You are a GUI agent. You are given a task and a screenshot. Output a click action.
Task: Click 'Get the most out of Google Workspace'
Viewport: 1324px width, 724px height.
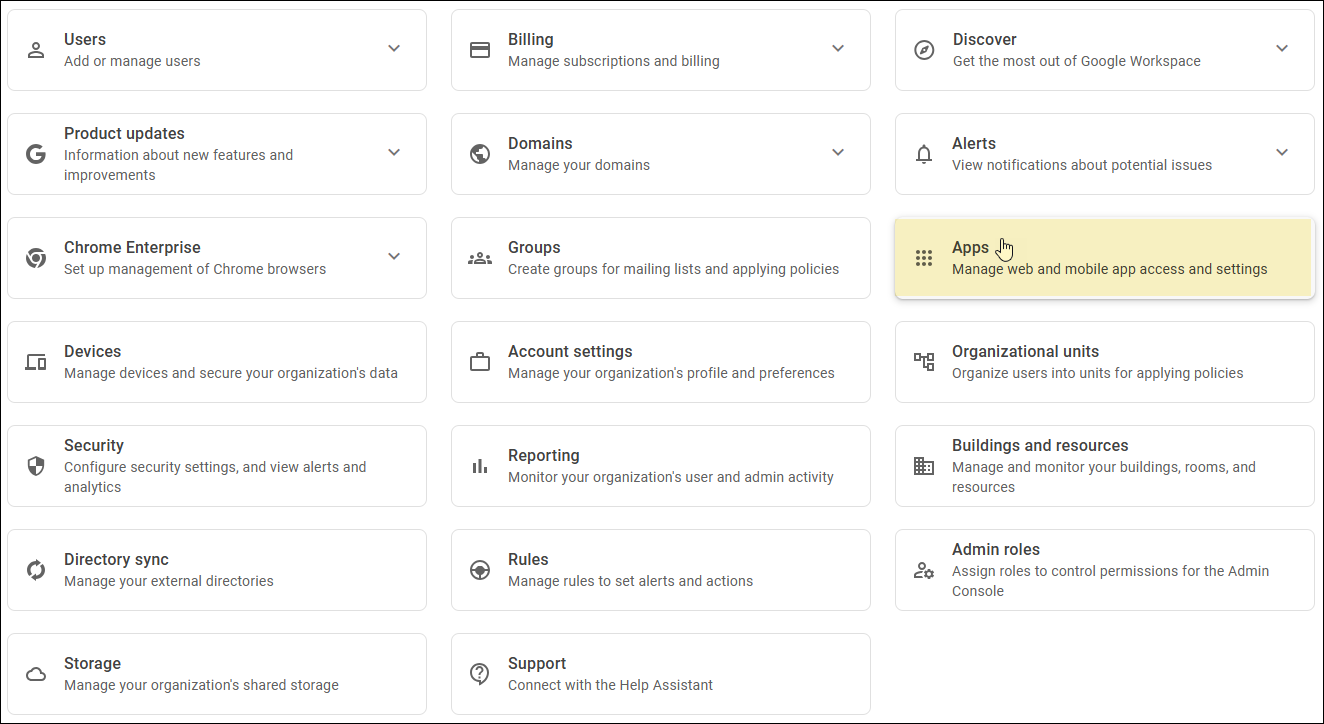[x=1076, y=61]
